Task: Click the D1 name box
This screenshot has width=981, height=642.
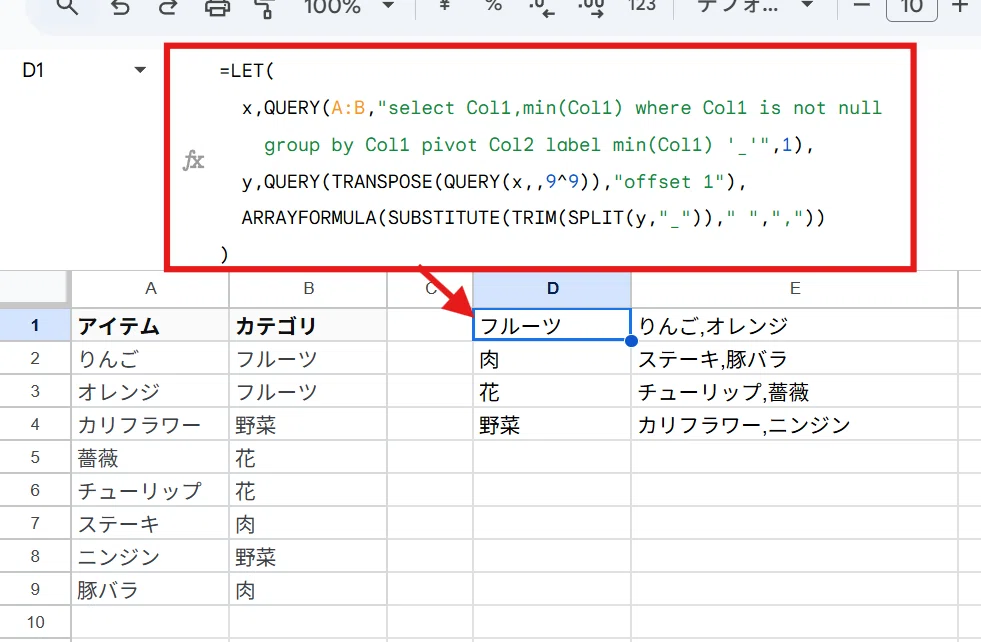Action: pyautogui.click(x=33, y=70)
